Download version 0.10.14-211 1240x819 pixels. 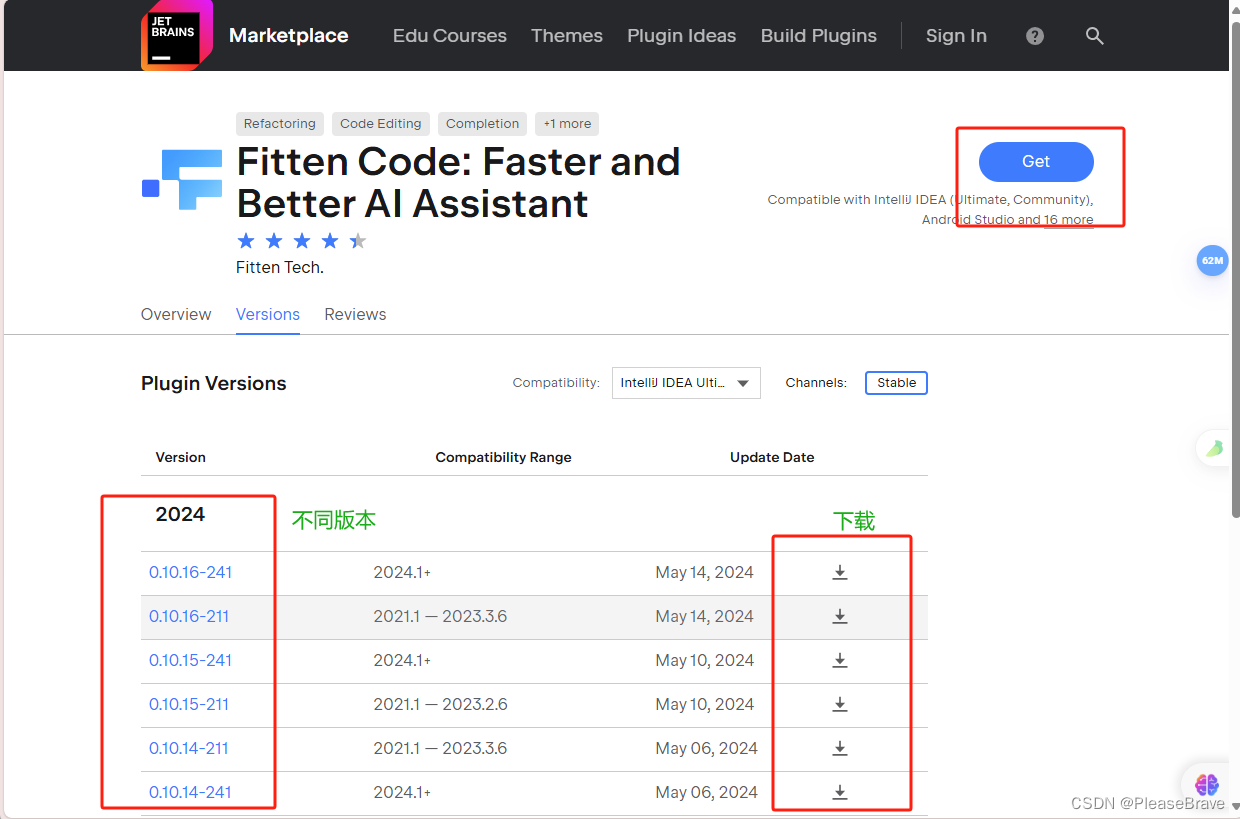click(840, 748)
